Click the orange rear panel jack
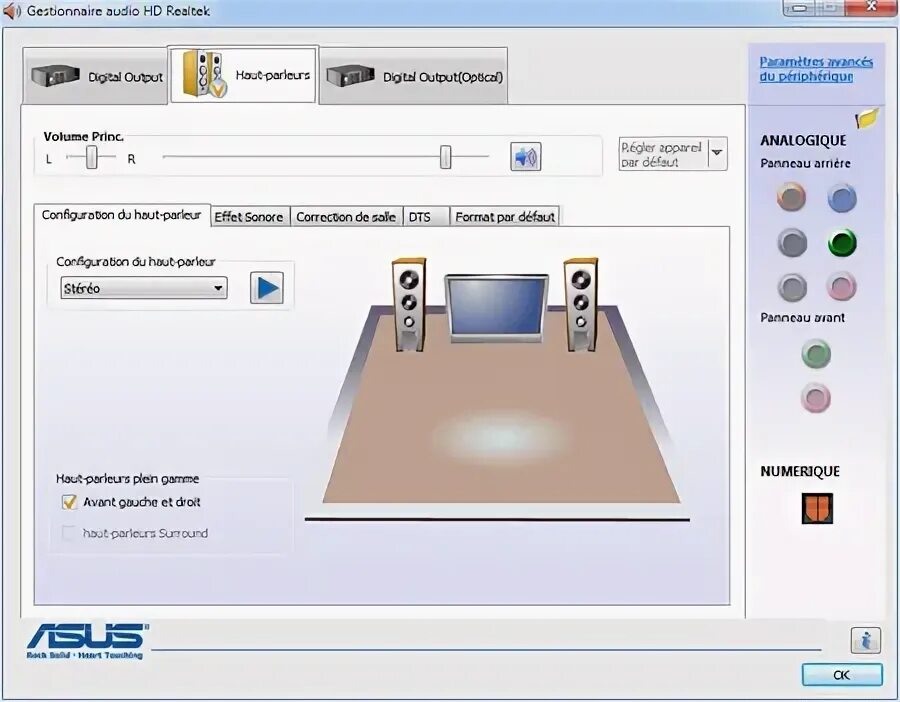The height and width of the screenshot is (702, 900). tap(792, 197)
